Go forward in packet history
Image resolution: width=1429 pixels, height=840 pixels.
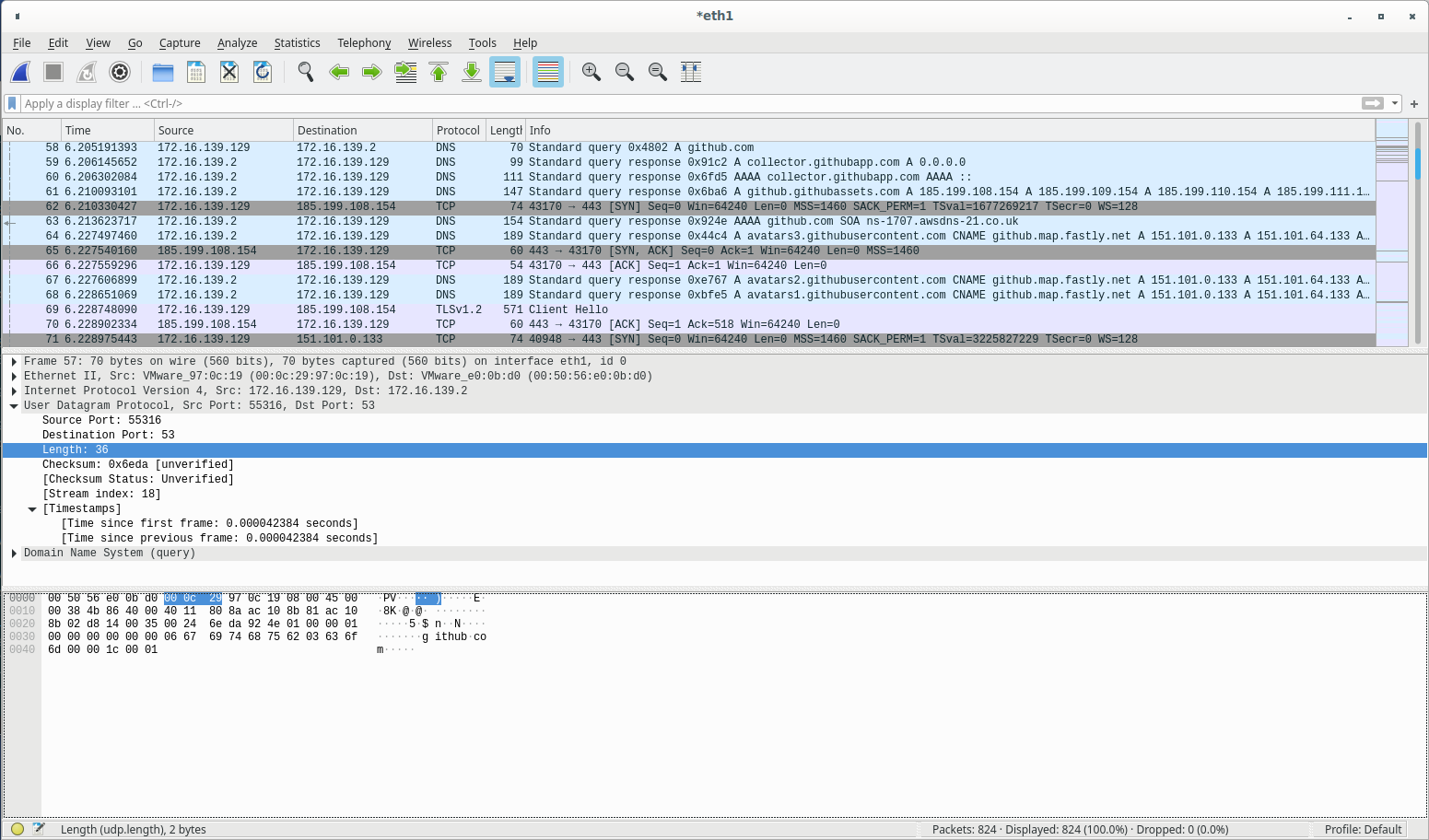pyautogui.click(x=372, y=72)
